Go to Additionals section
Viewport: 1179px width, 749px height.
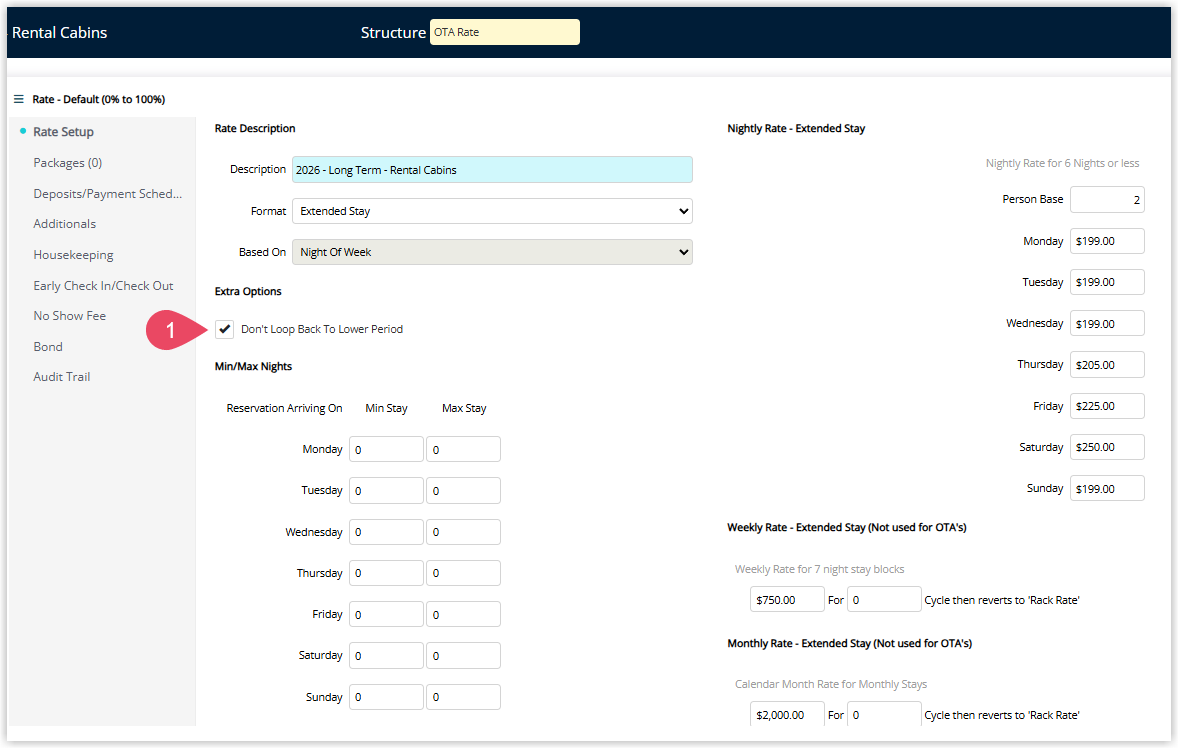click(x=65, y=223)
